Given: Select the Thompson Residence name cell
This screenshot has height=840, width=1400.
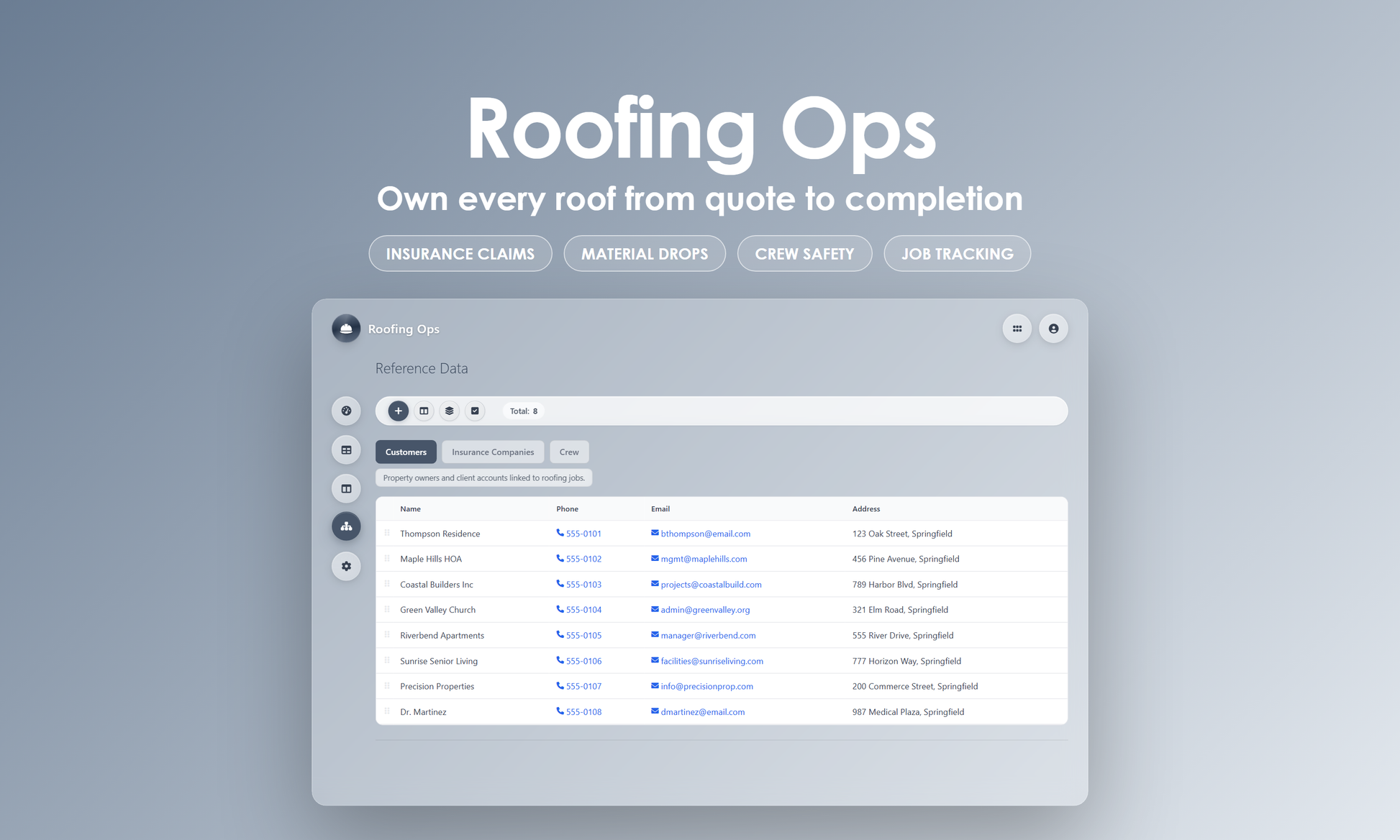Looking at the screenshot, I should click(440, 534).
